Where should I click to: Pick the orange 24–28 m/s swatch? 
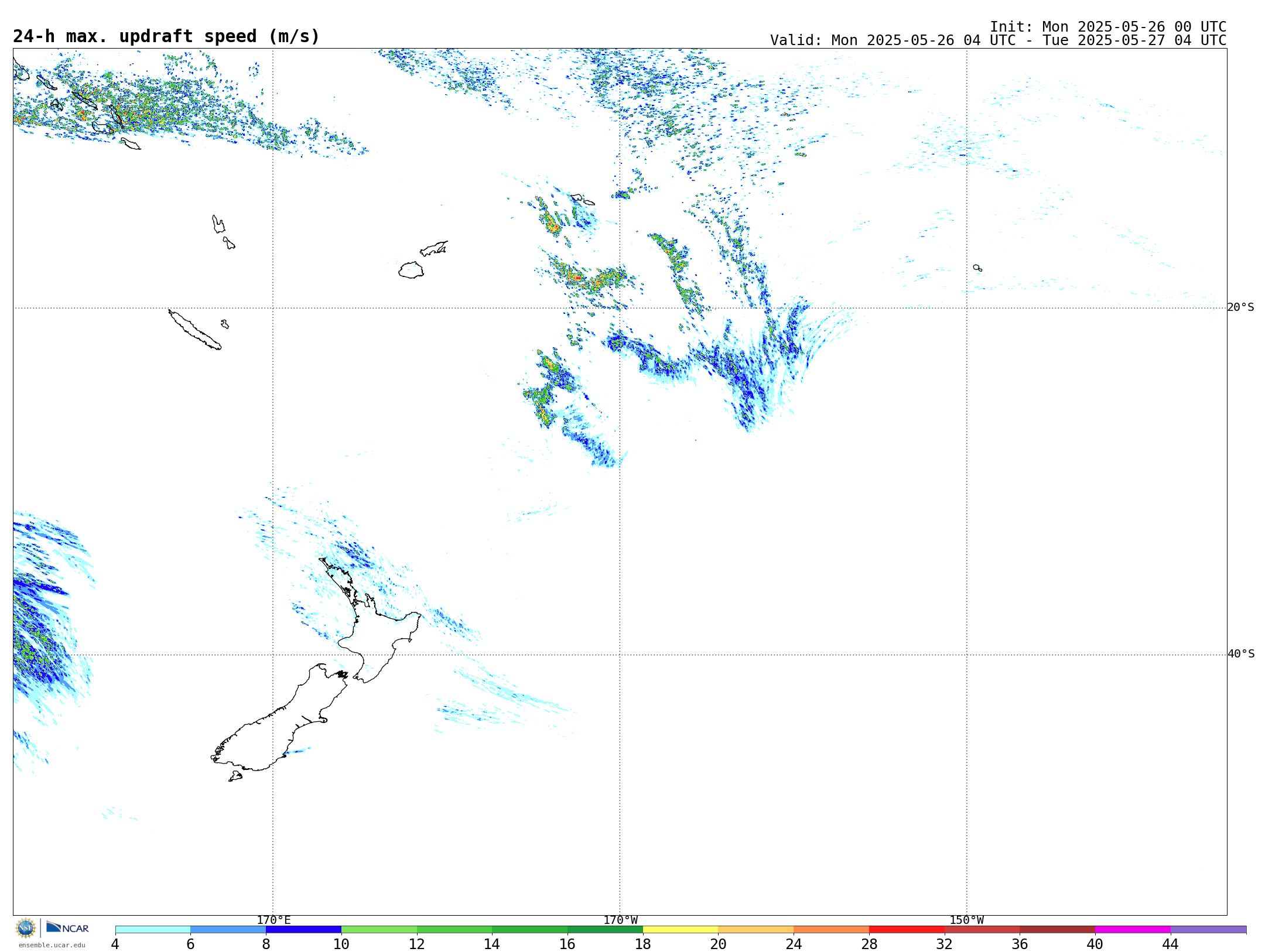(x=832, y=930)
